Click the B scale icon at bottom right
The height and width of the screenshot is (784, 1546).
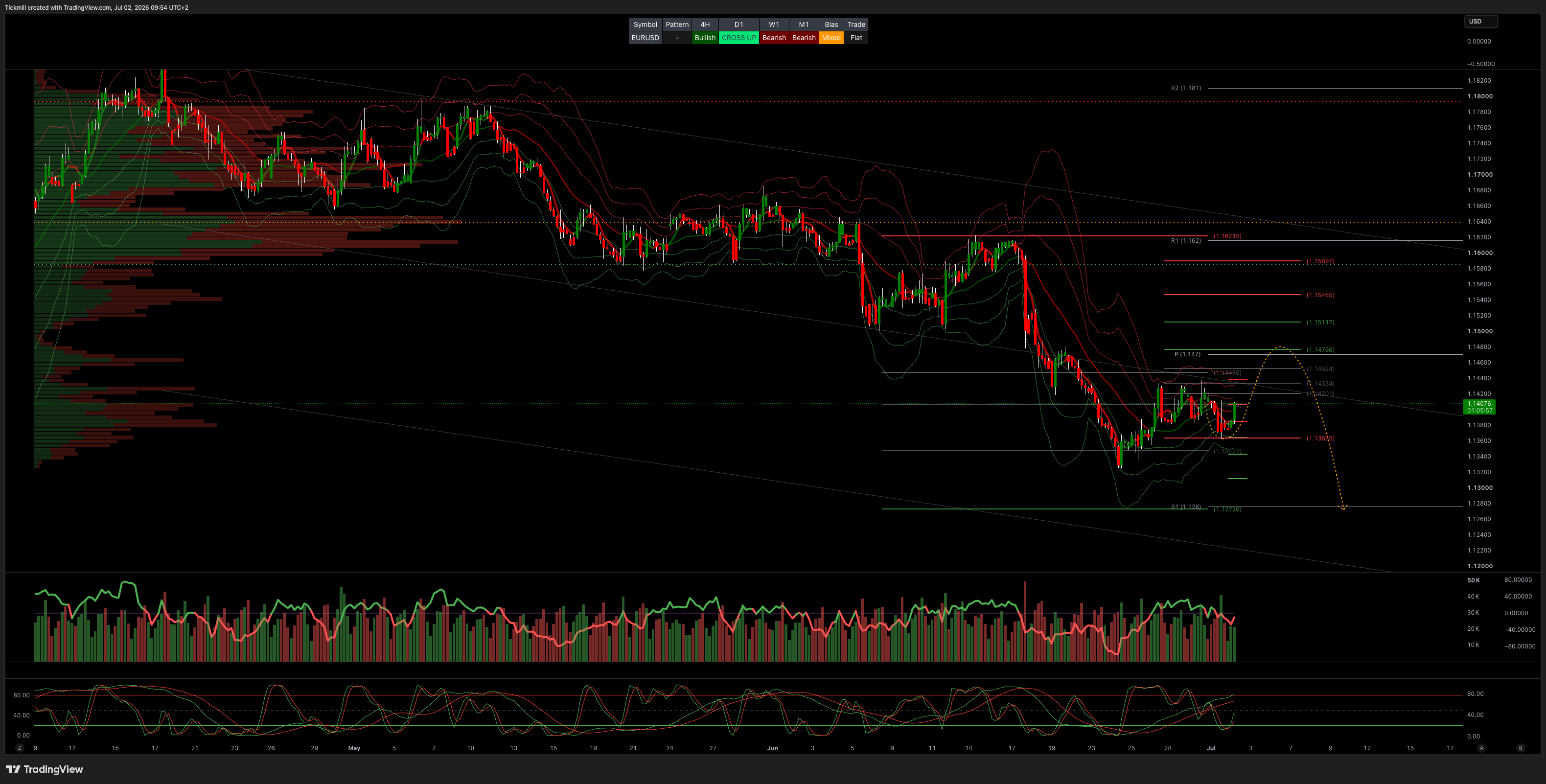click(x=1520, y=748)
